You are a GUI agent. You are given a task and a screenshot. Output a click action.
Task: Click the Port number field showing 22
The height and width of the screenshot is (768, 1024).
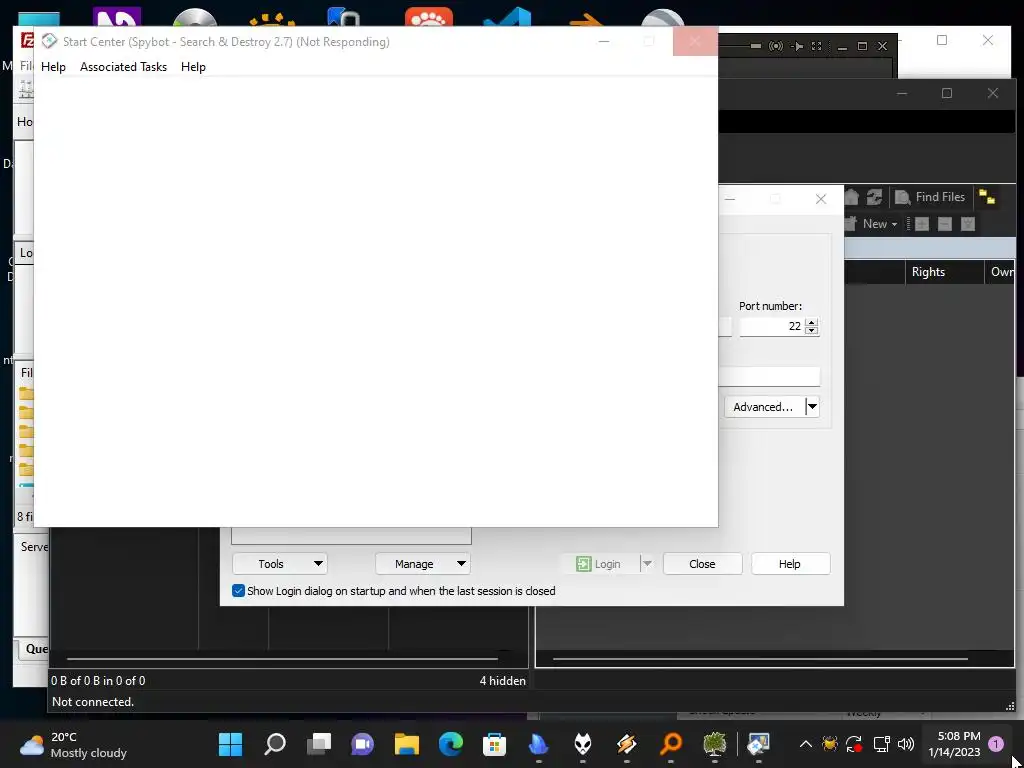tap(771, 326)
